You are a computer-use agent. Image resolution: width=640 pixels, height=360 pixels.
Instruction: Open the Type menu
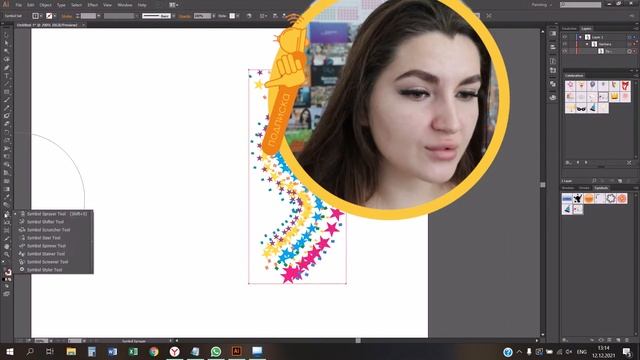coord(61,5)
